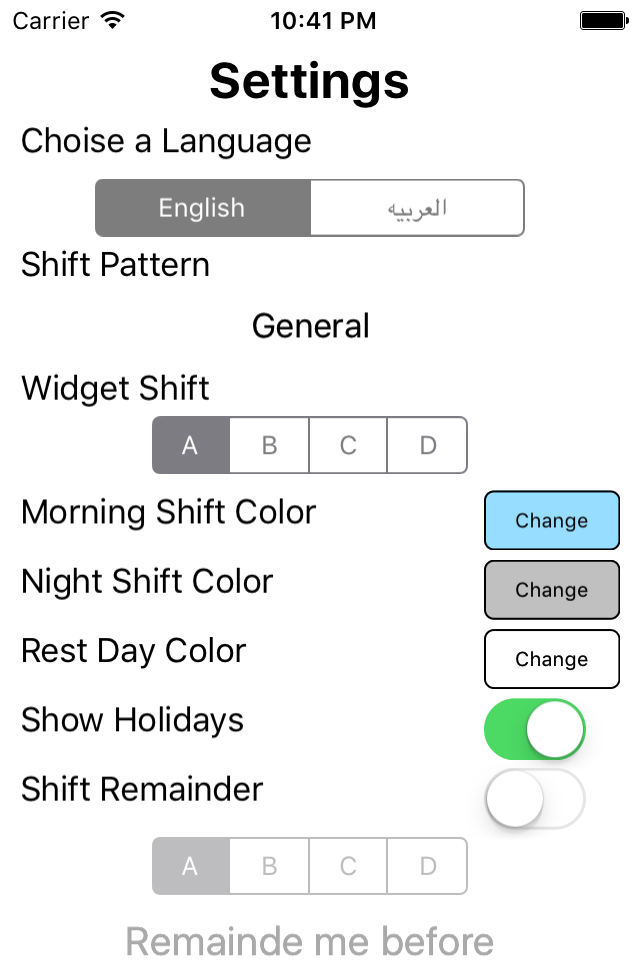Tap the General shift pattern value
Image resolution: width=640 pixels, height=960 pixels.
pos(310,326)
